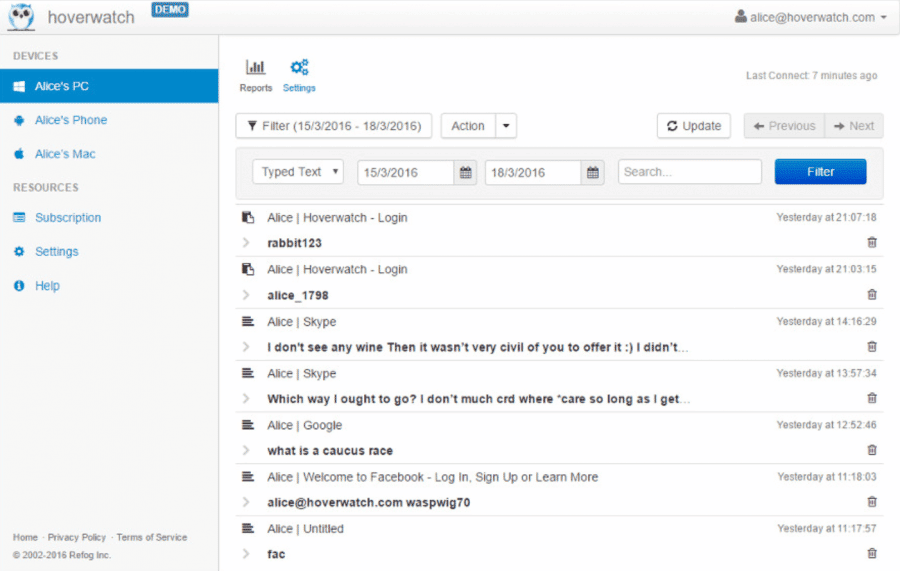Delete the alice_1798 entry
900x571 pixels.
click(872, 294)
